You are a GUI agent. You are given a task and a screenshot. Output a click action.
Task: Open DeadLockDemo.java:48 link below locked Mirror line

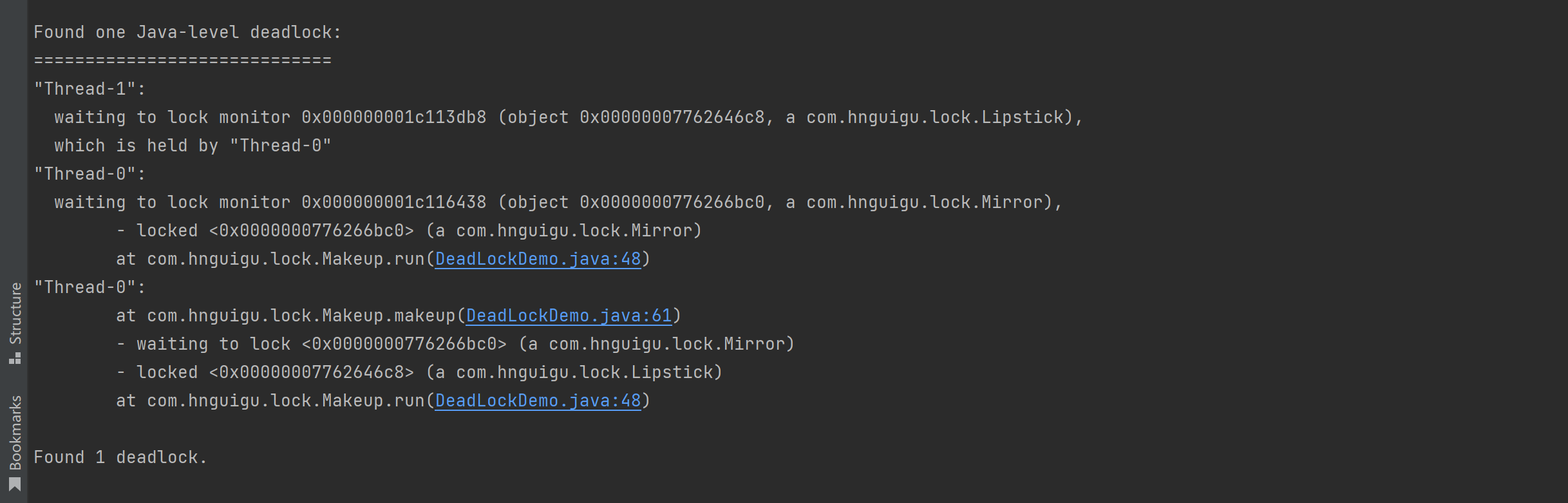click(538, 259)
